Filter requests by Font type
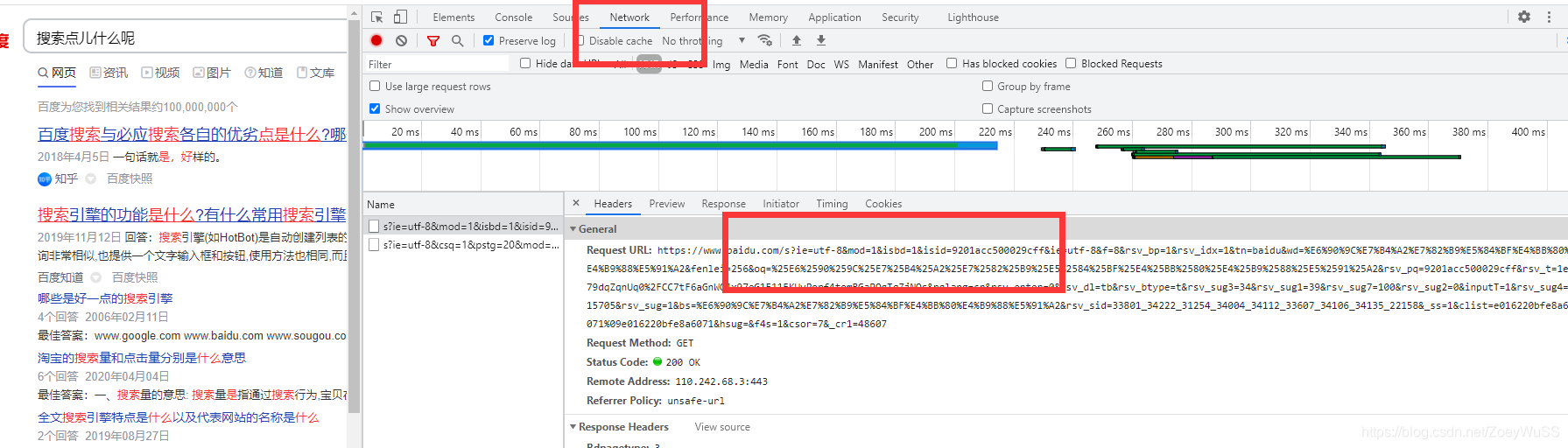 coord(788,64)
